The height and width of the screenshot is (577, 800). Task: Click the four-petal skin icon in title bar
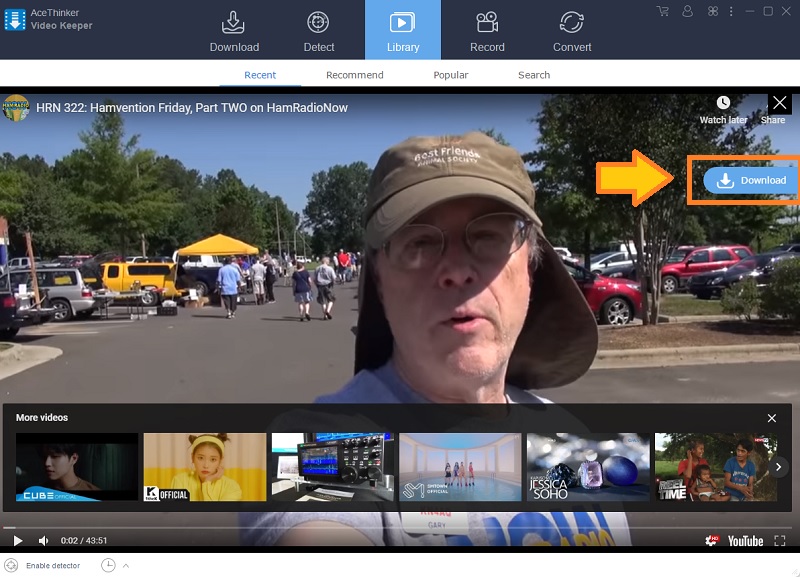(713, 11)
